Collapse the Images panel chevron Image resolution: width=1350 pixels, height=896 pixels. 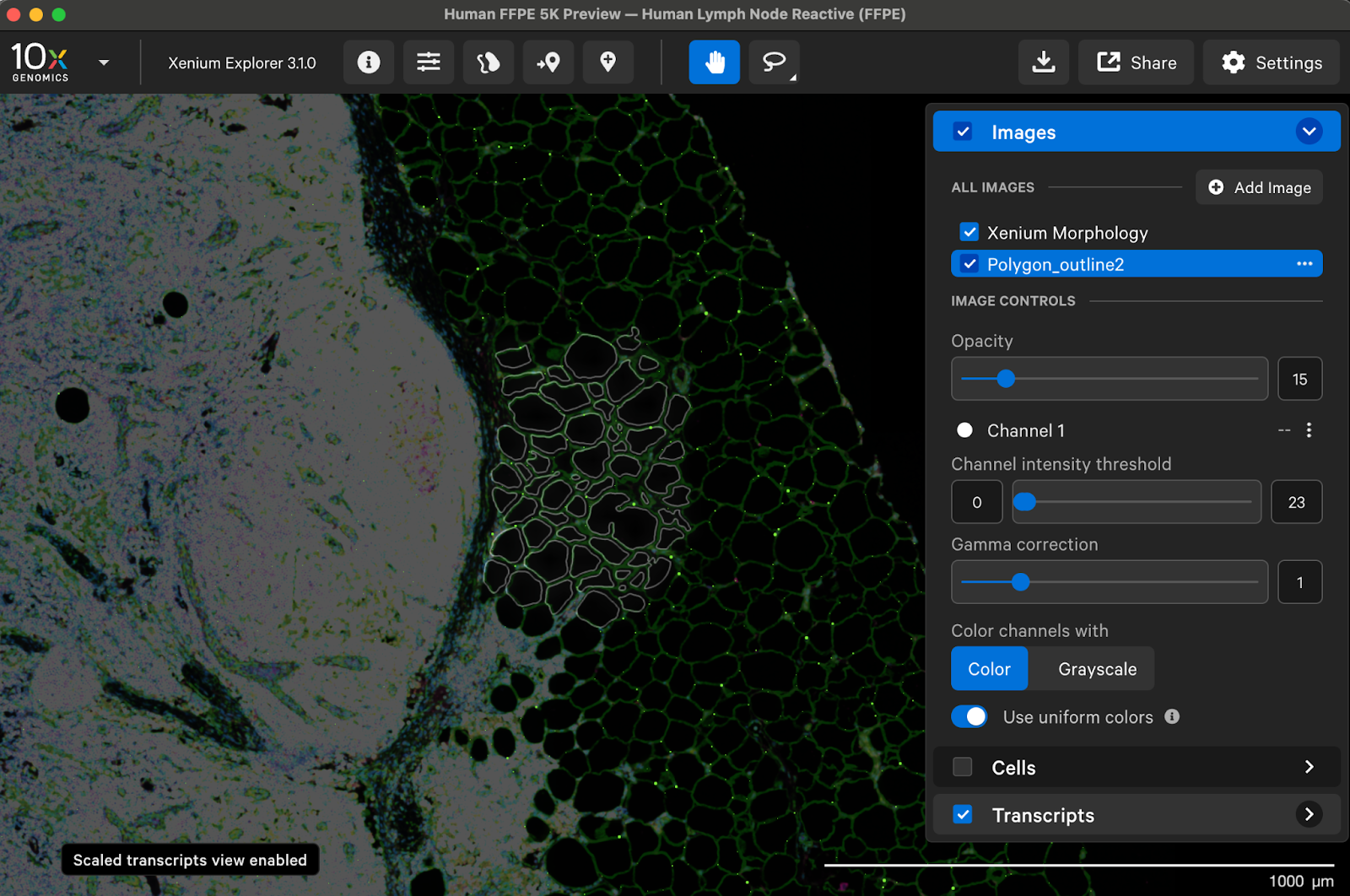click(1309, 132)
